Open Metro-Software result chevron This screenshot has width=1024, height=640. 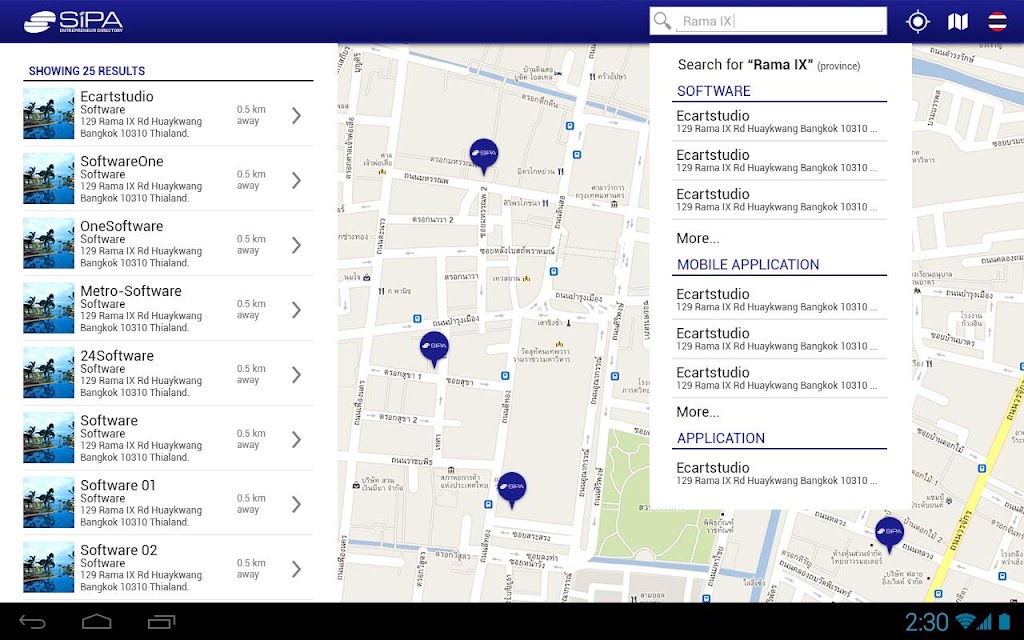point(296,310)
